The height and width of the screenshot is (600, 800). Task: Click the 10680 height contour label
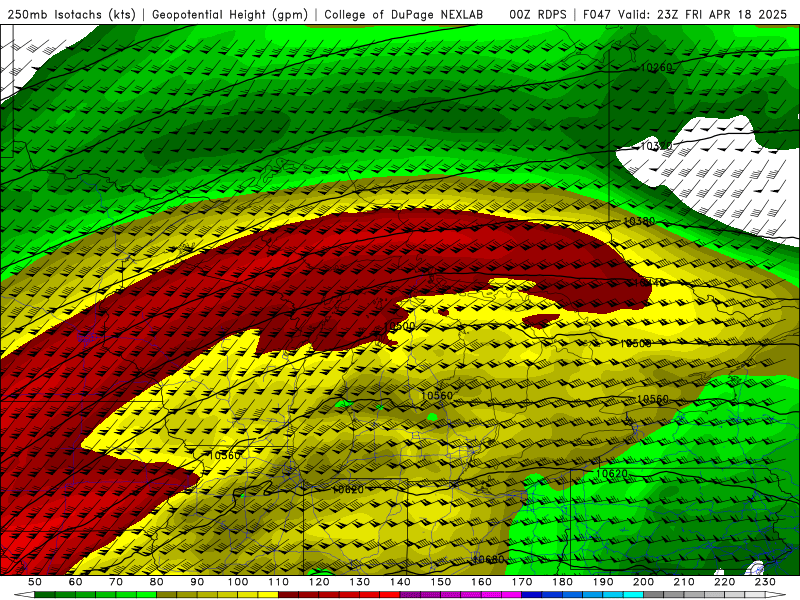click(488, 559)
